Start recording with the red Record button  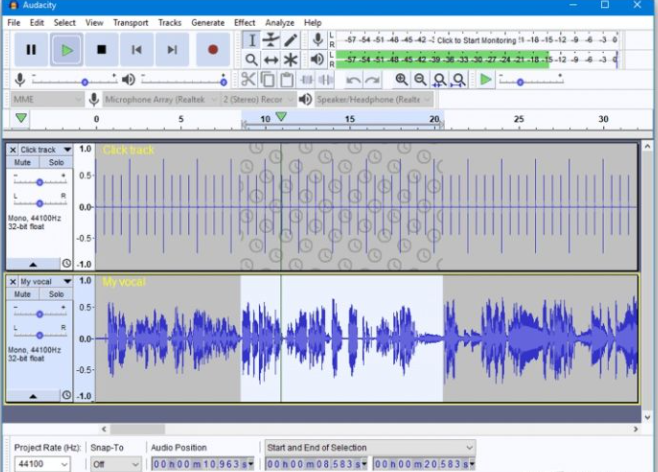click(x=213, y=50)
